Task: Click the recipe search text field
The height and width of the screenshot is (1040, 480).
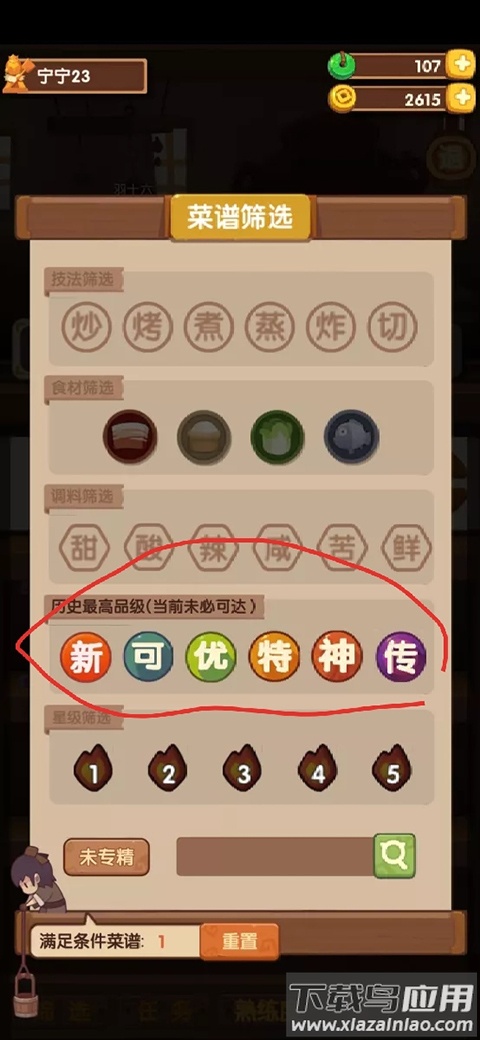Action: pos(275,856)
